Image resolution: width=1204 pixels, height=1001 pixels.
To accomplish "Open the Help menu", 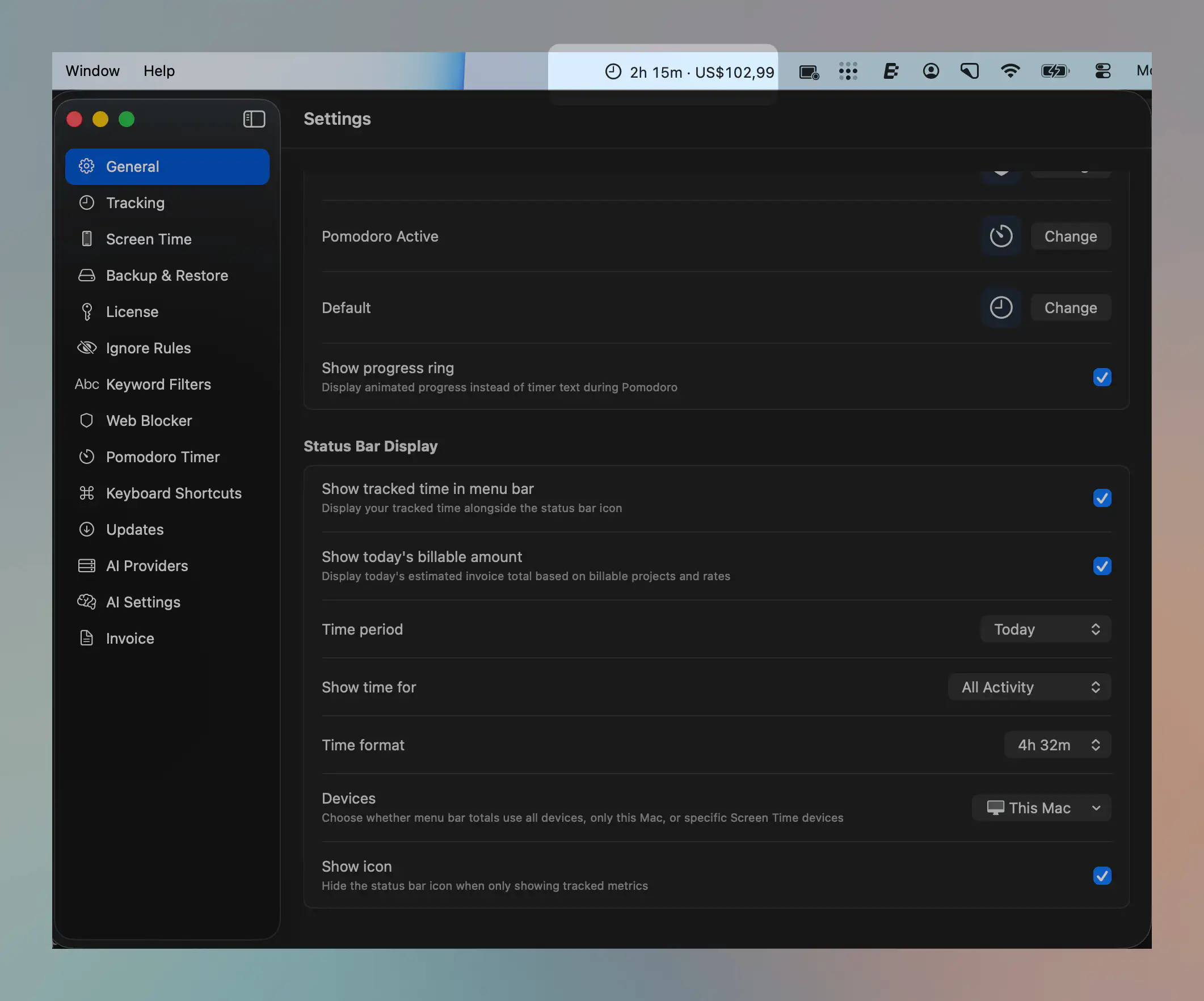I will (159, 71).
